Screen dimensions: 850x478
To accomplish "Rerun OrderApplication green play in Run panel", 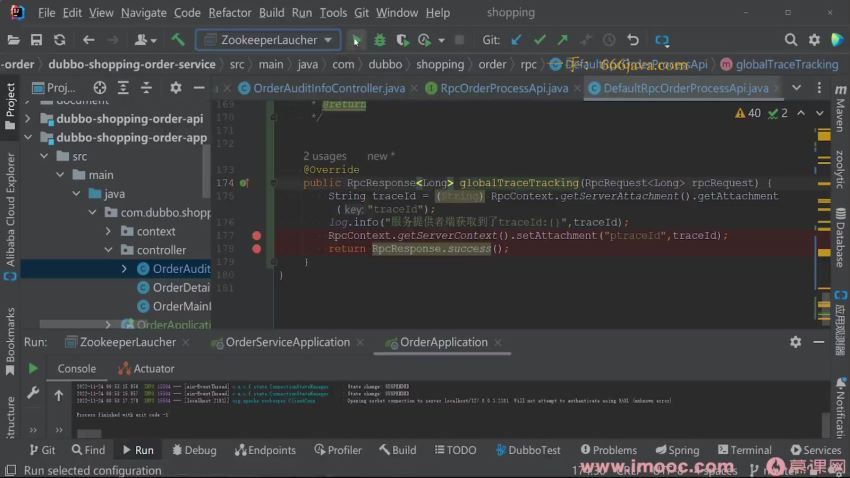I will tap(33, 369).
